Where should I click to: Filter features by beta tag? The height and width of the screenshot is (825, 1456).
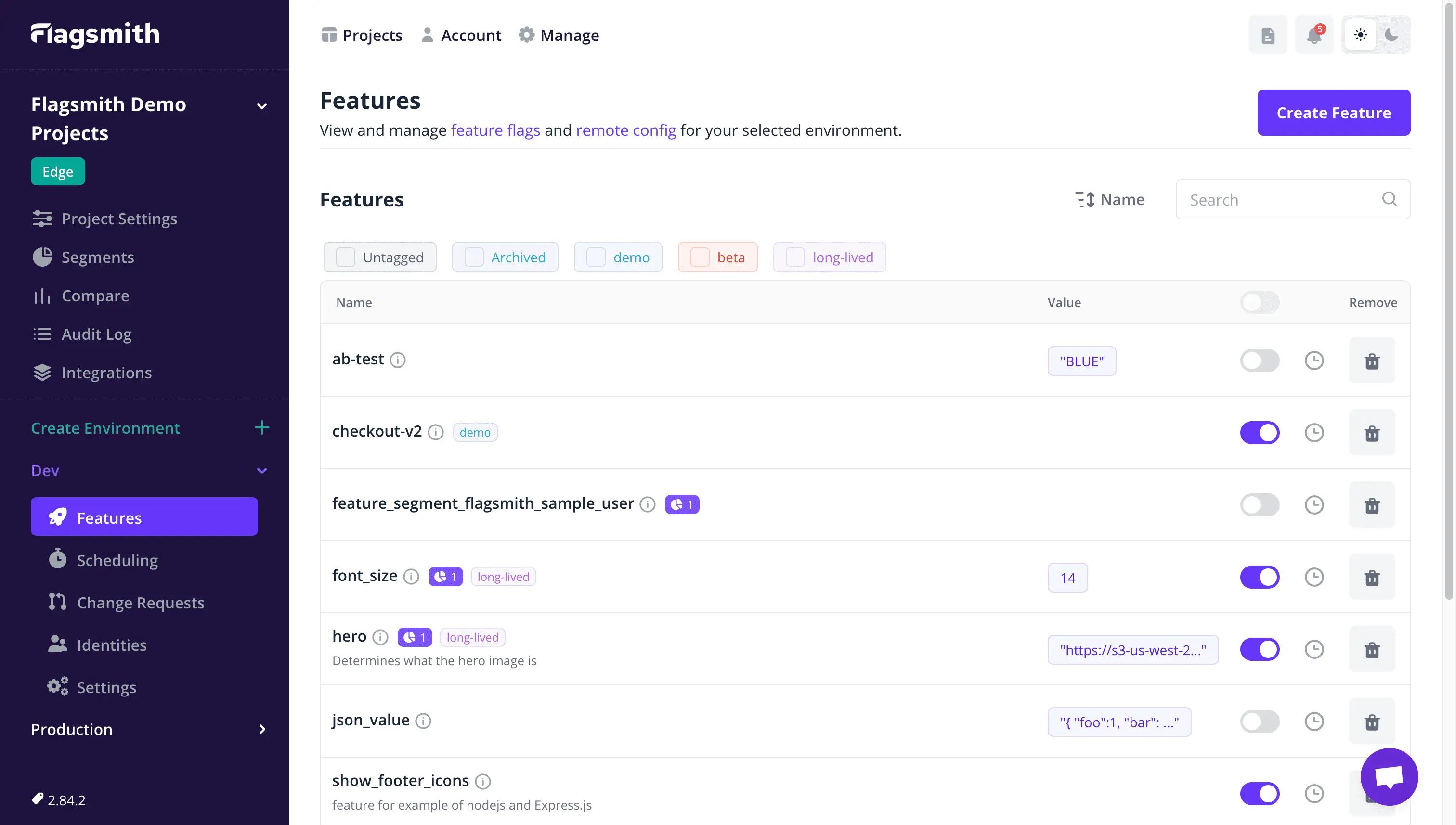[717, 257]
